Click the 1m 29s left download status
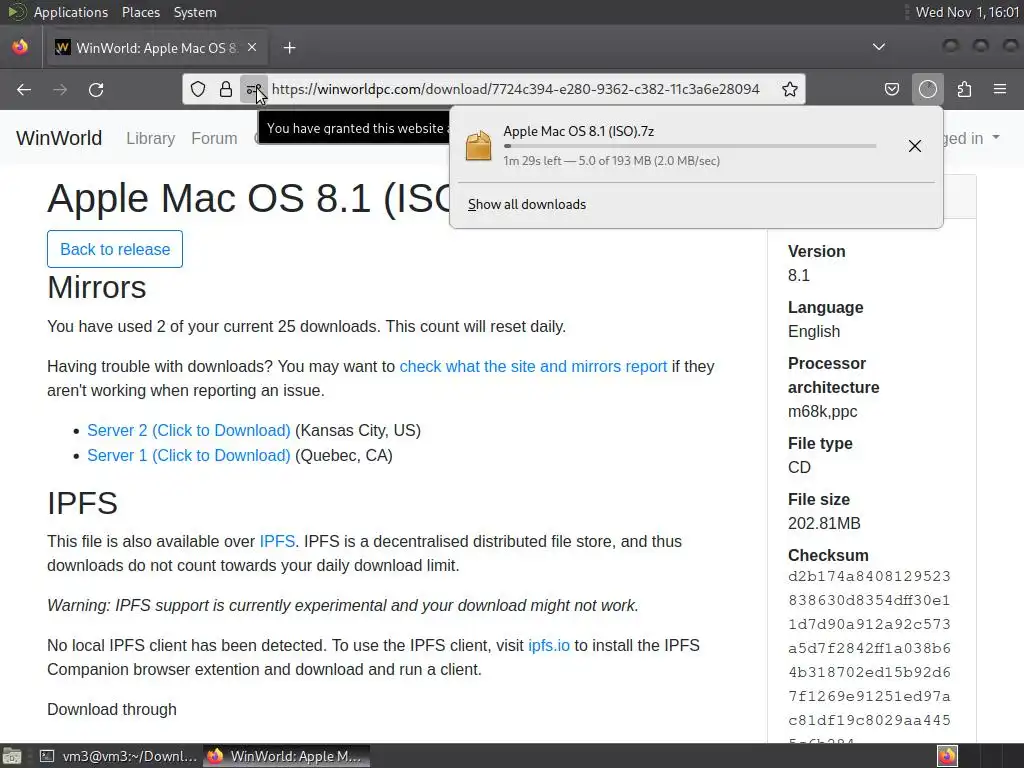 click(611, 161)
